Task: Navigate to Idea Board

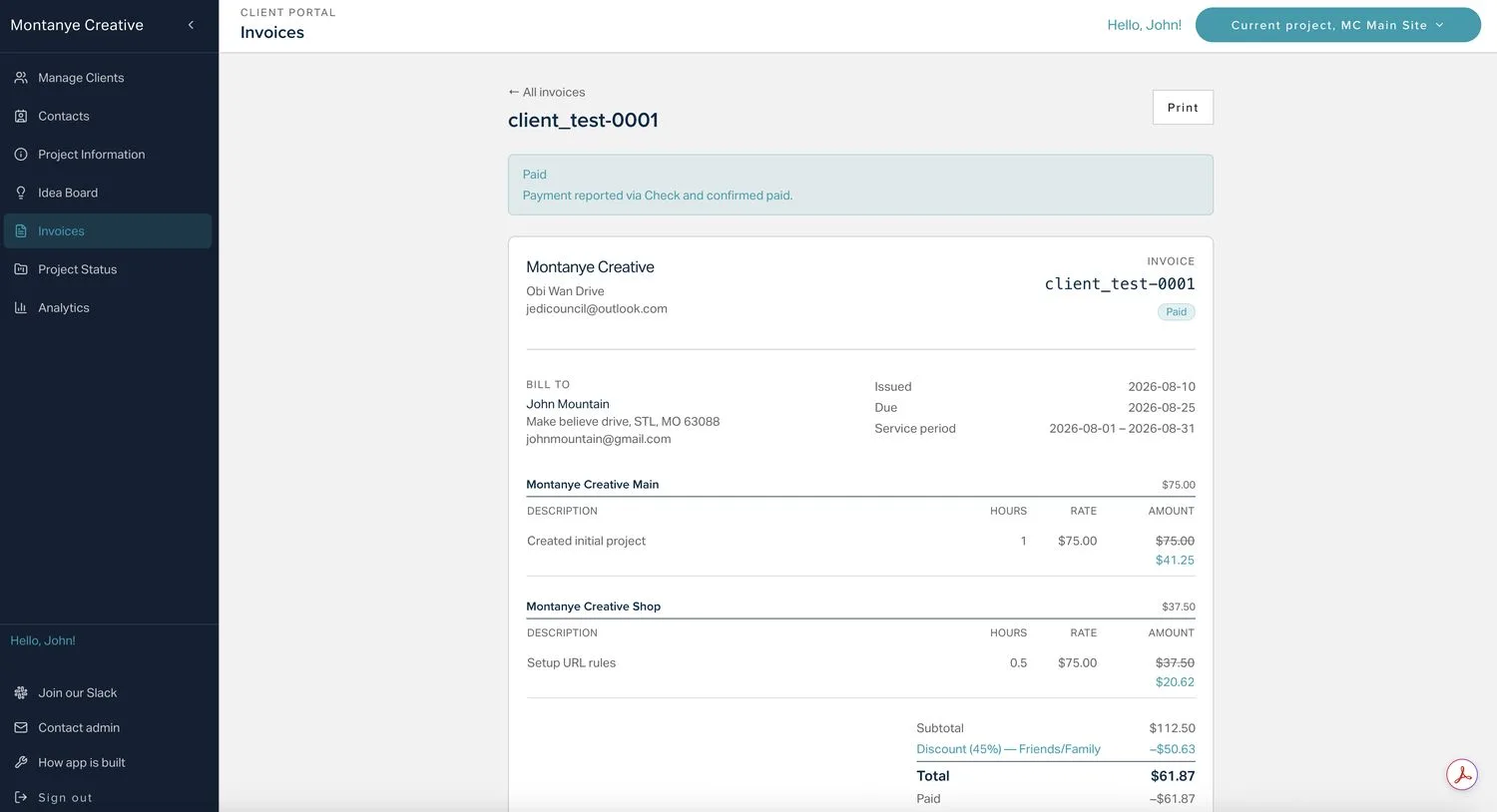Action: (108, 193)
